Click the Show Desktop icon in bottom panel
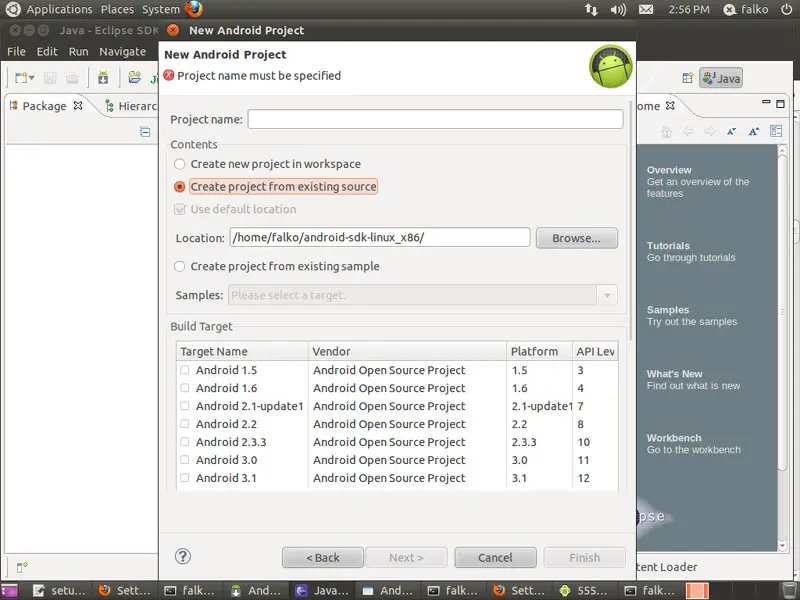Screen dimensions: 800x600 point(10,590)
